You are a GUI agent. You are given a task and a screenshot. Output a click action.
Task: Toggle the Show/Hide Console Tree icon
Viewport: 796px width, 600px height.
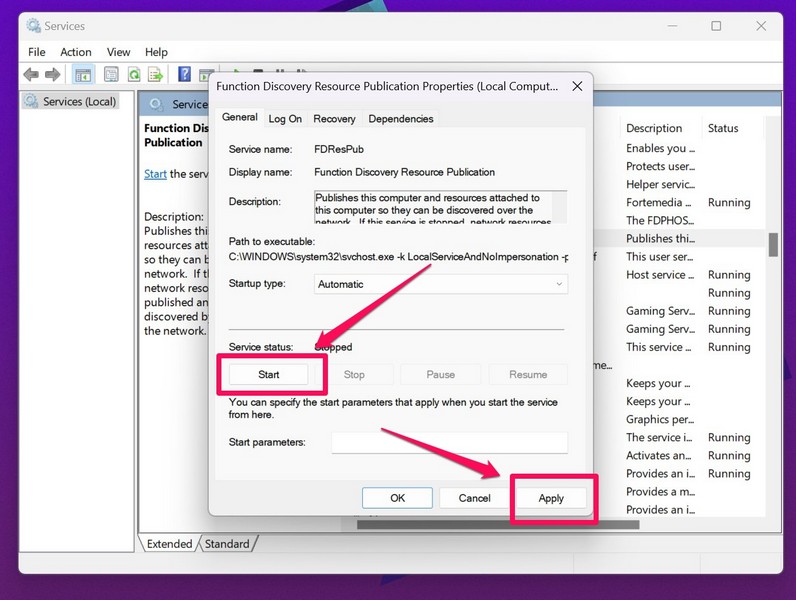tap(81, 74)
